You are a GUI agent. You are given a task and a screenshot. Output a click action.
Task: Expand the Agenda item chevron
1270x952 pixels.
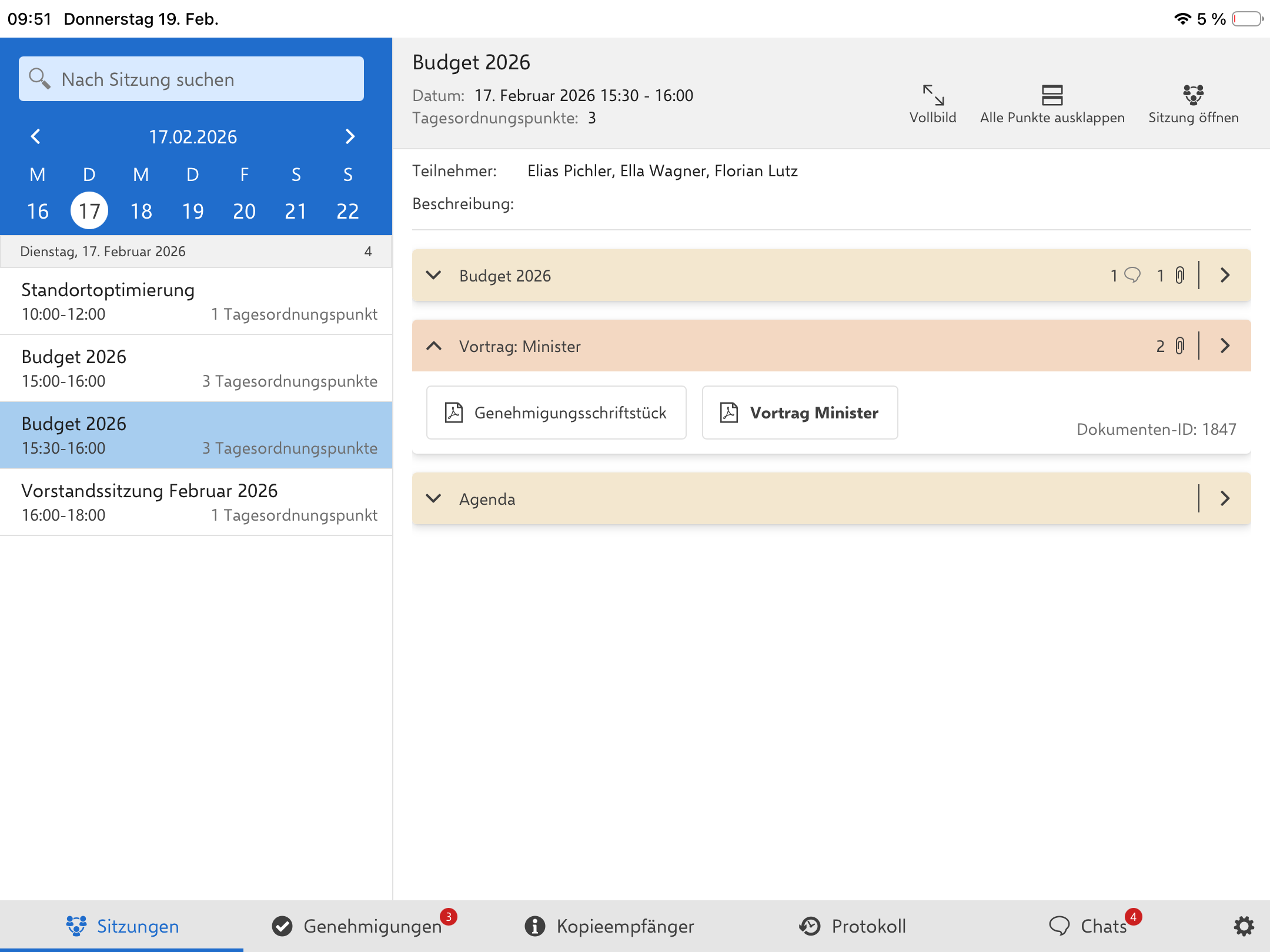click(434, 498)
